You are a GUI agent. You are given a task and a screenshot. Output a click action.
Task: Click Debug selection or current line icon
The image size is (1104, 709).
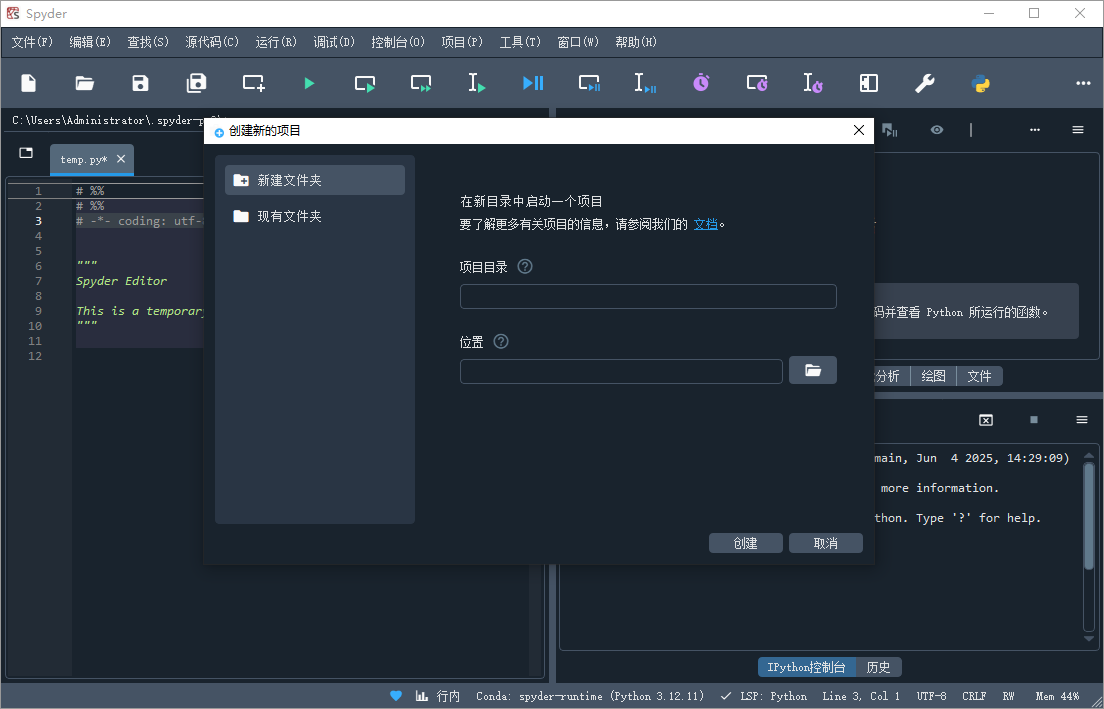tap(645, 83)
